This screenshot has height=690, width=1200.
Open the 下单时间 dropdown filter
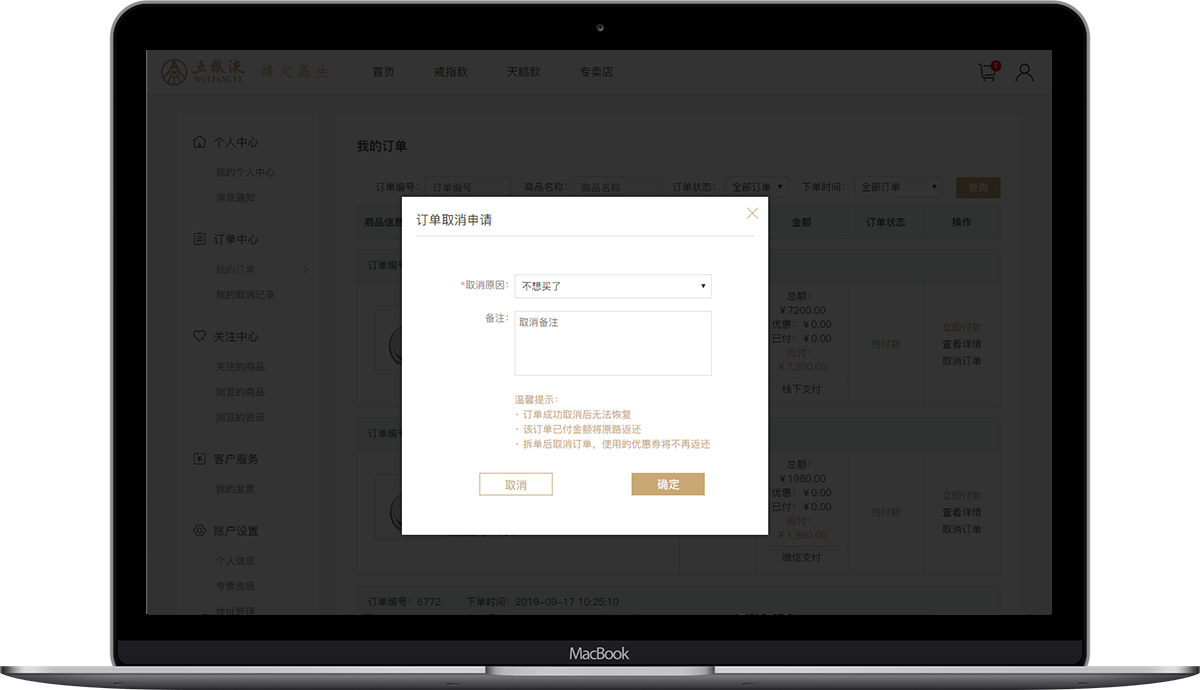pos(899,187)
